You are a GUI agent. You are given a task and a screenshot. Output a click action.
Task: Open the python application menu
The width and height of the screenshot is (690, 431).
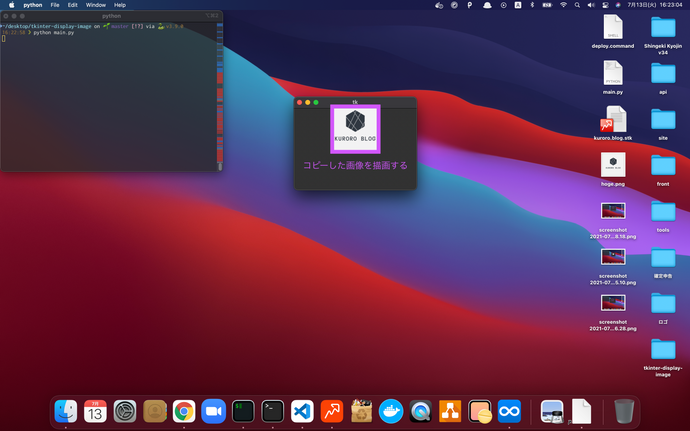pos(33,5)
